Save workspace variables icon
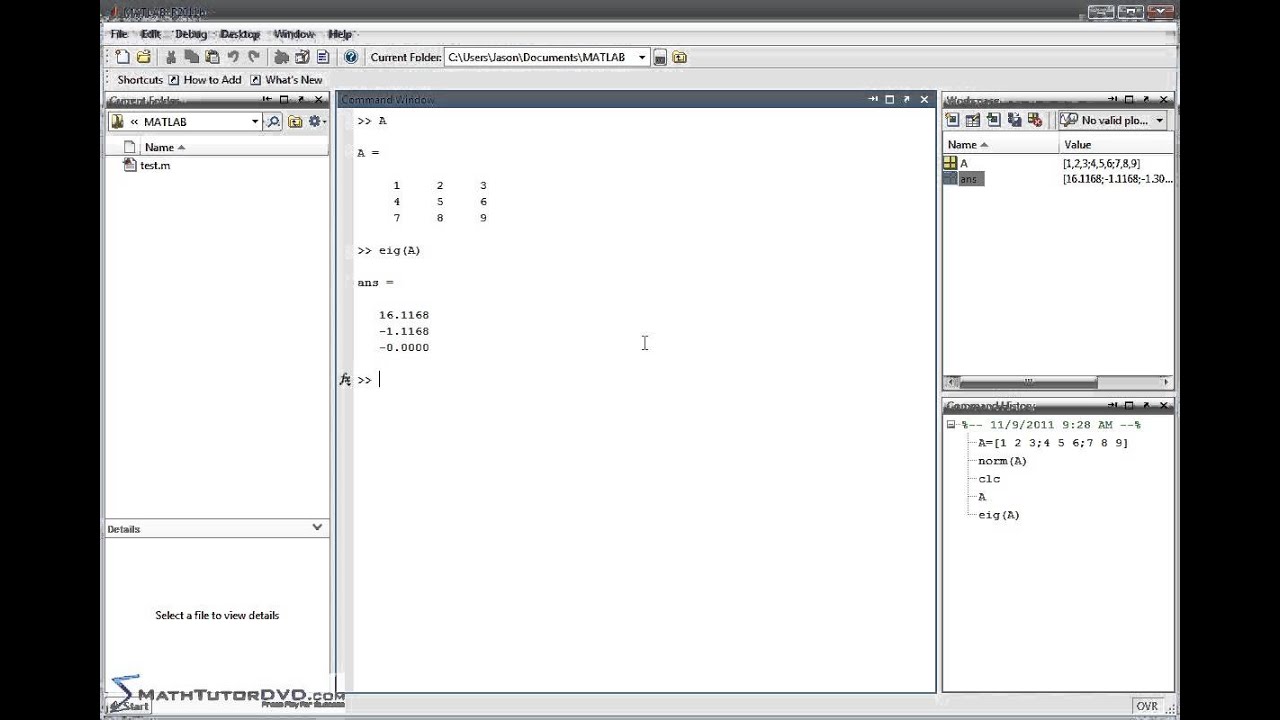Viewport: 1280px width, 720px height. point(1015,120)
